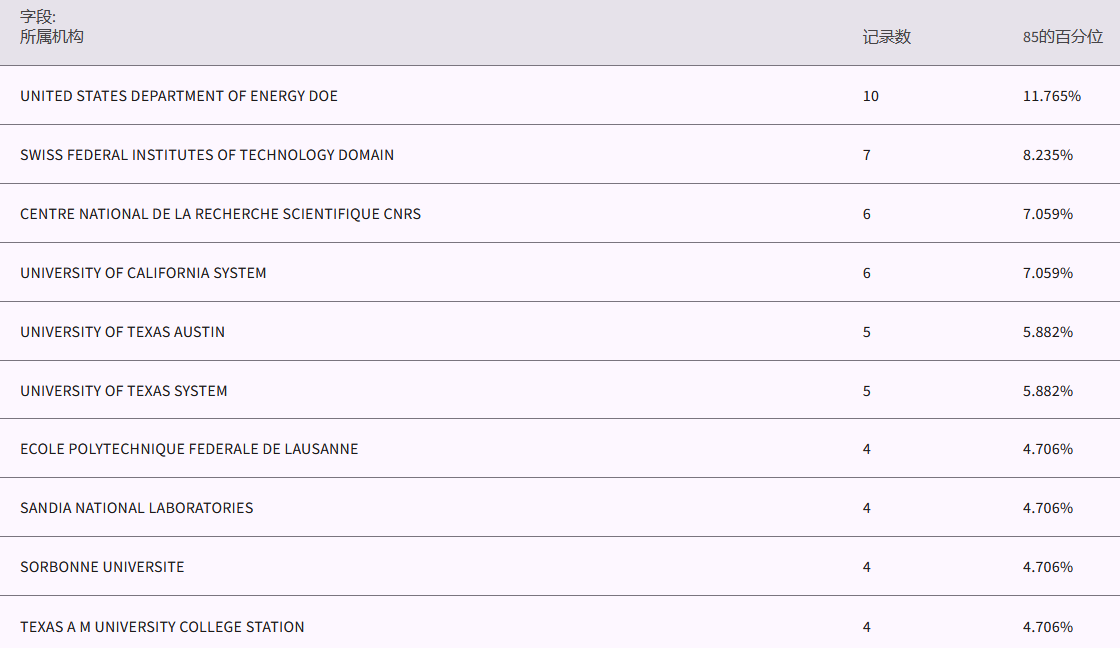This screenshot has height=648, width=1120.
Task: Open Swiss Federal Institutes of Technology Domain
Action: [x=207, y=155]
